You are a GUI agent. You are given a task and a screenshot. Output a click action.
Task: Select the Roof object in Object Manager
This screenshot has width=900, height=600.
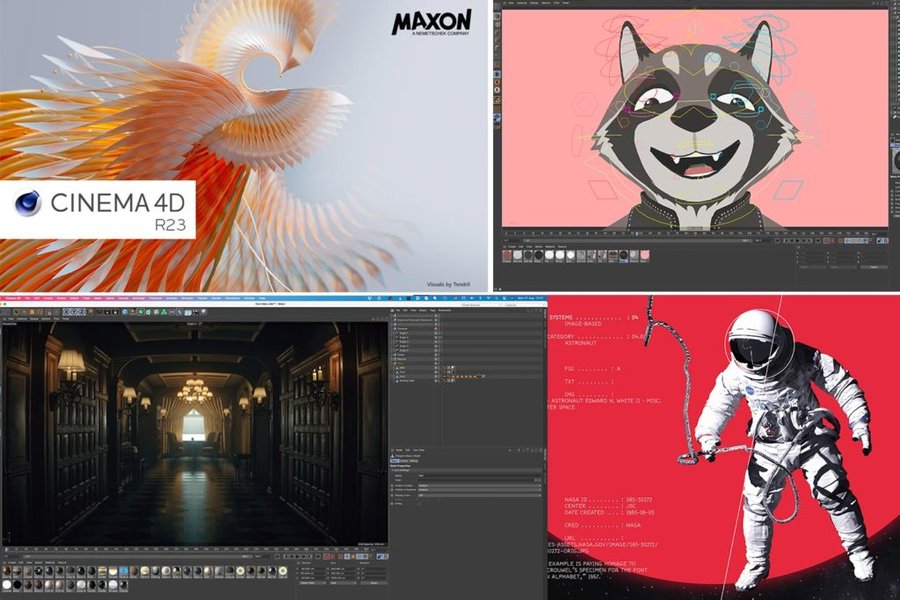coord(402,376)
